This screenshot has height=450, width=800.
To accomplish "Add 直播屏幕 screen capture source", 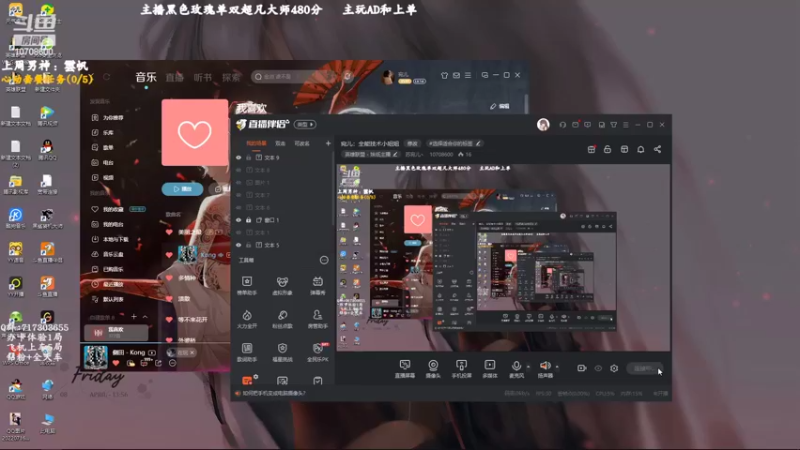I will (405, 368).
